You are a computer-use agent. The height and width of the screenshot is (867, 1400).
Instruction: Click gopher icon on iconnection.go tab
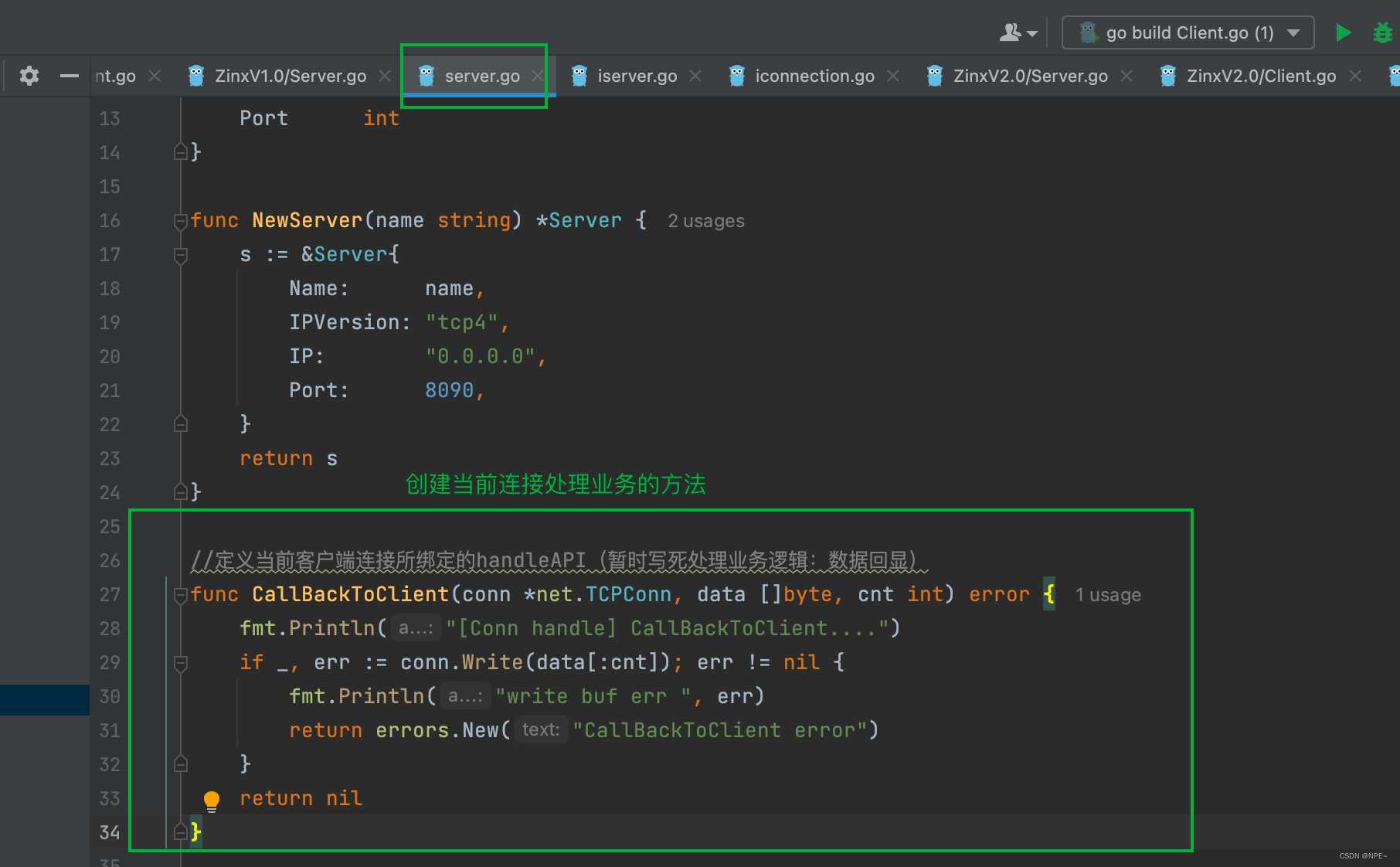pos(737,76)
